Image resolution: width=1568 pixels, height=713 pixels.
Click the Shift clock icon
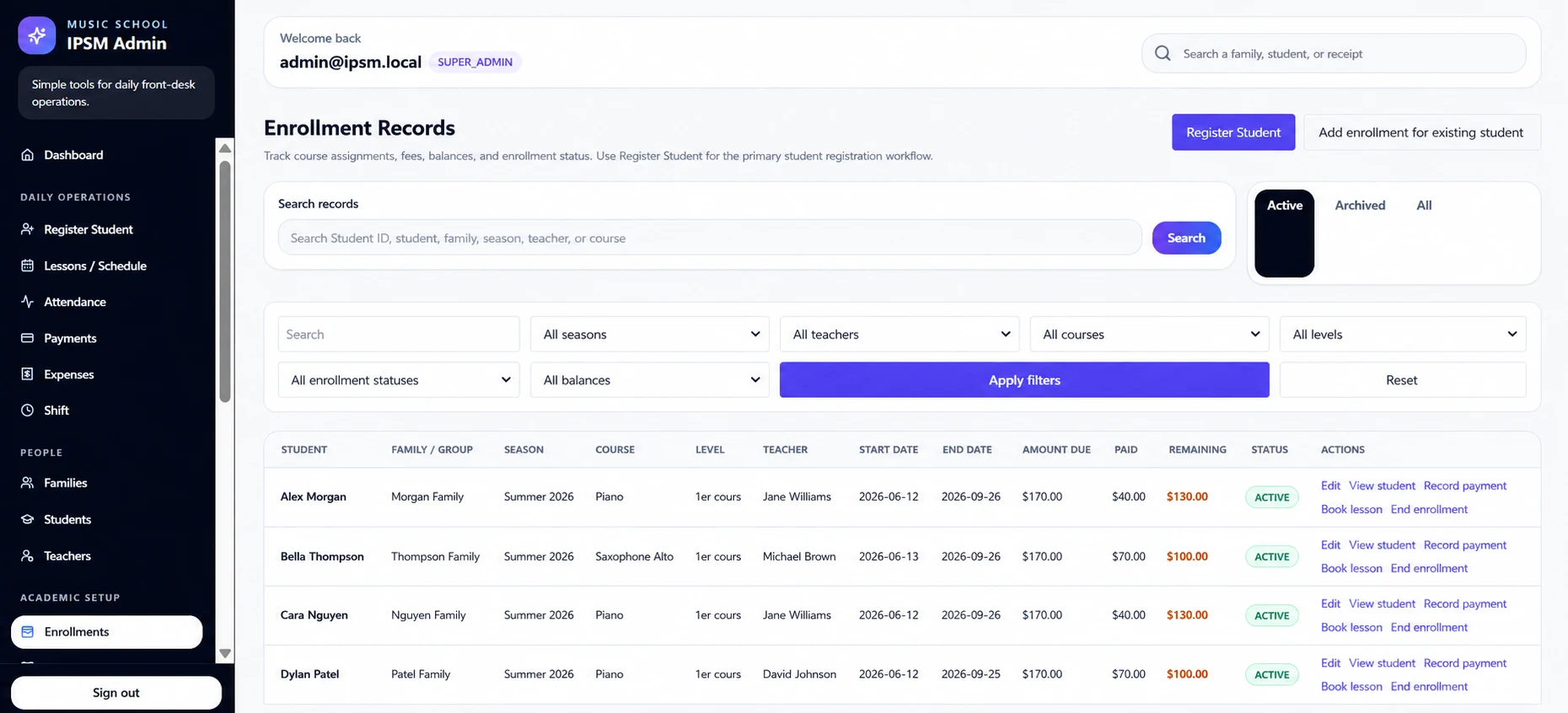coord(27,410)
